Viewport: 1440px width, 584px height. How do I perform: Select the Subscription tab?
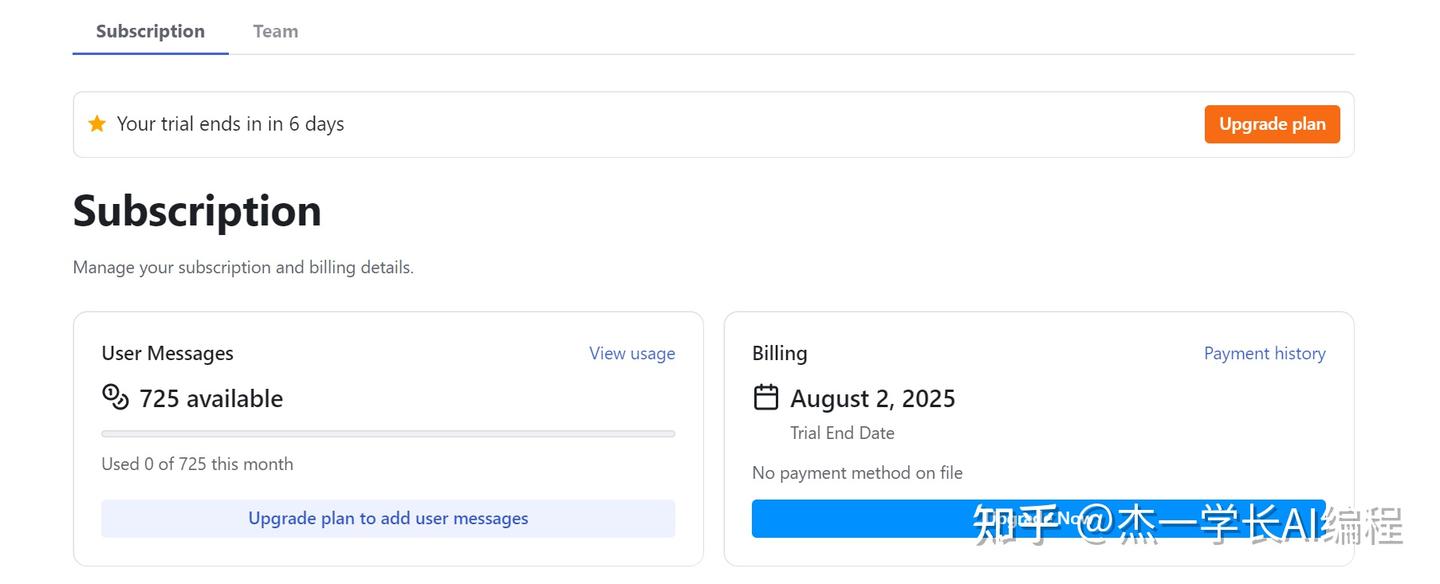pos(149,30)
